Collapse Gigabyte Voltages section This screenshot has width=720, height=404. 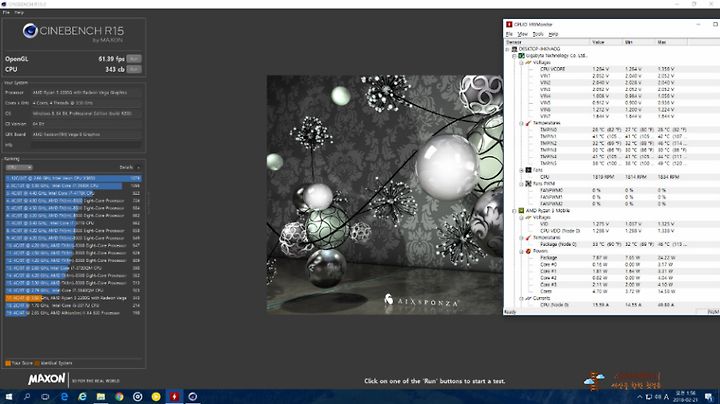(x=521, y=62)
